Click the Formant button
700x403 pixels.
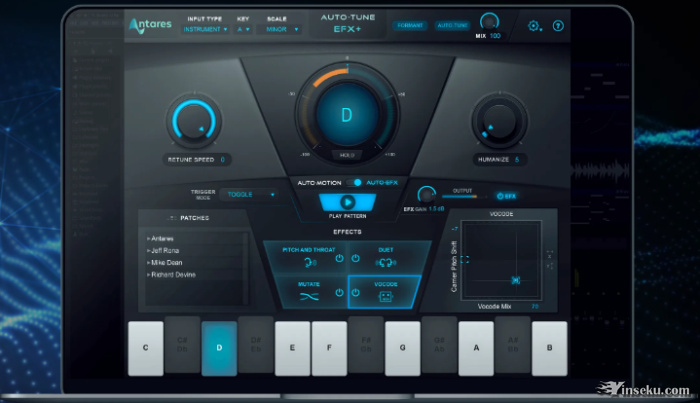409,25
